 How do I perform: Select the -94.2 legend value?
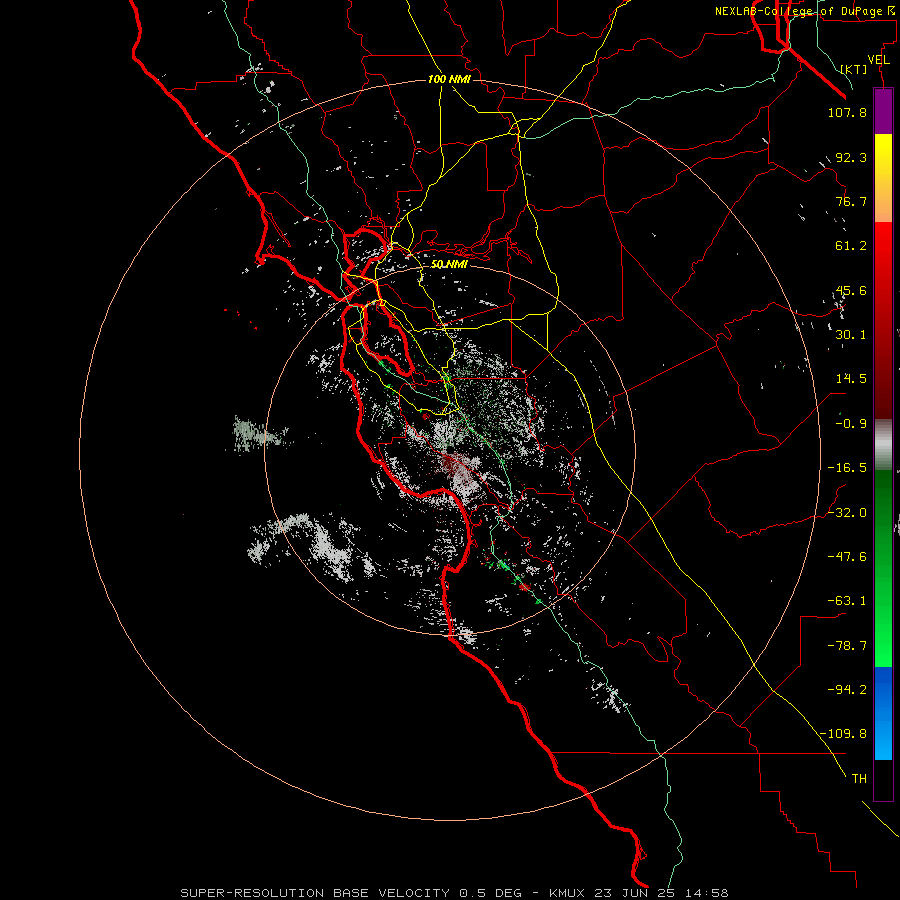pyautogui.click(x=847, y=689)
